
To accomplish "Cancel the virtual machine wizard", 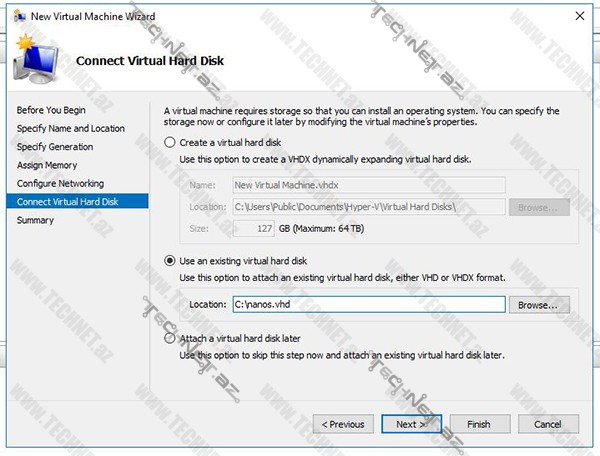I will point(547,423).
